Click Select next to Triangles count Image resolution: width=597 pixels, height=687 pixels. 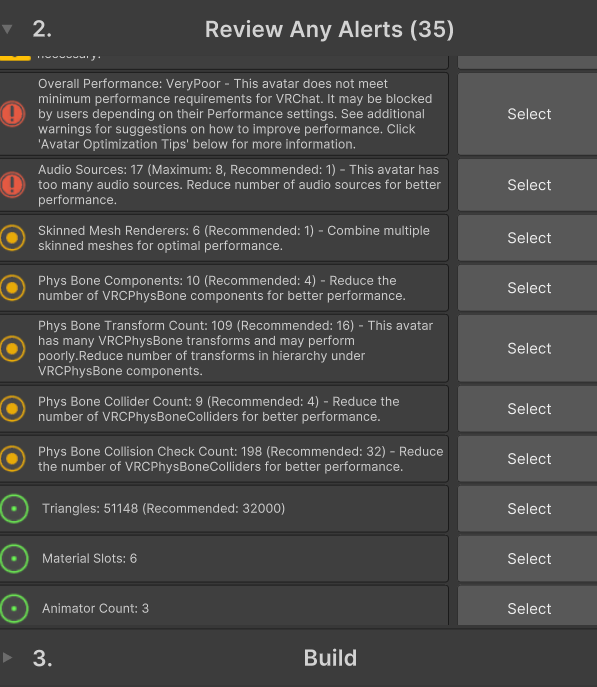(529, 509)
